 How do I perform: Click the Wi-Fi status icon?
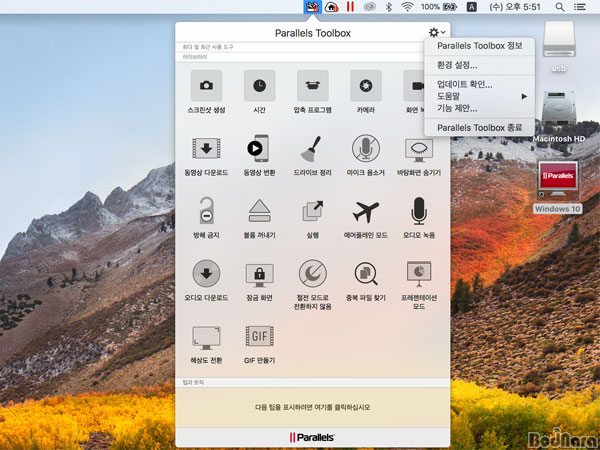point(408,7)
